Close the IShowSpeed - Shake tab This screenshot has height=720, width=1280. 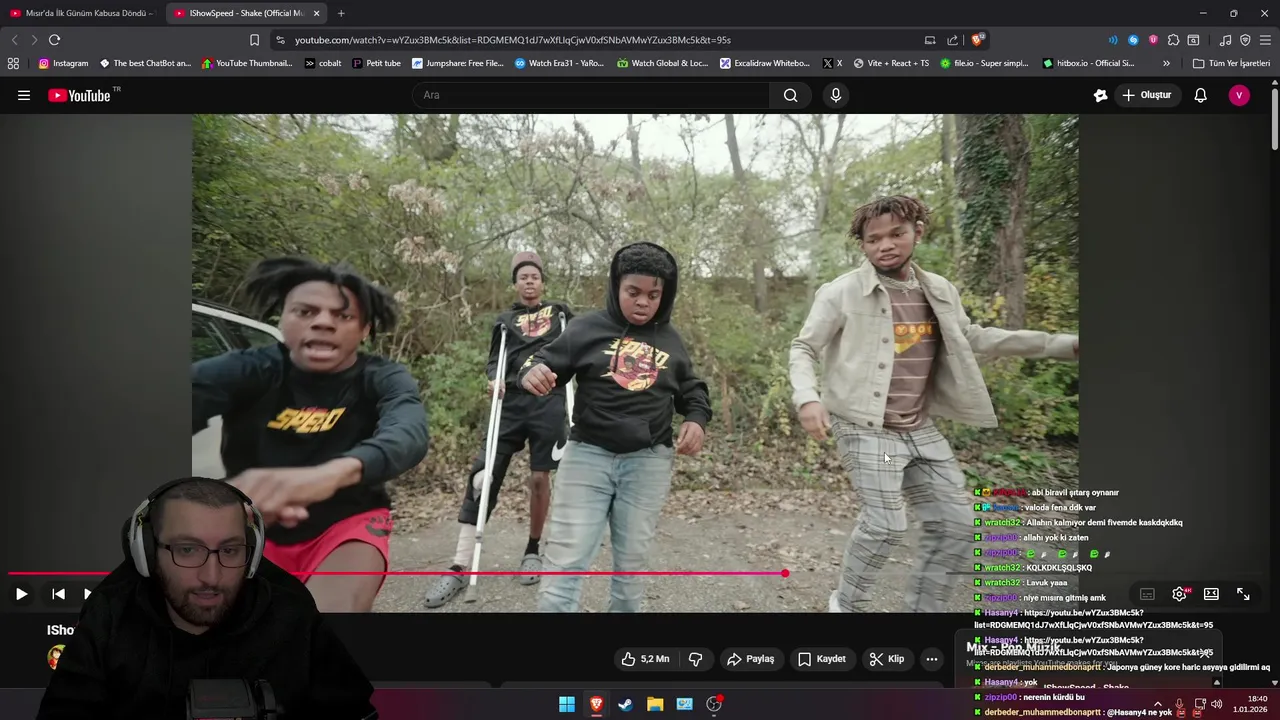(x=317, y=13)
